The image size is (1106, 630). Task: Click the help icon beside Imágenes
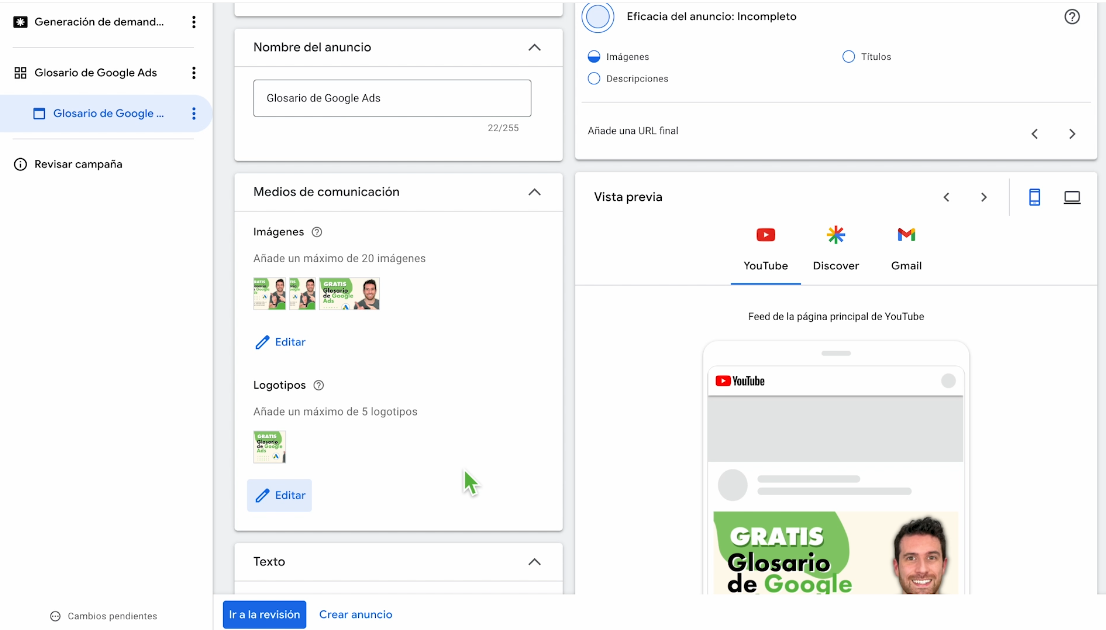pyautogui.click(x=317, y=232)
